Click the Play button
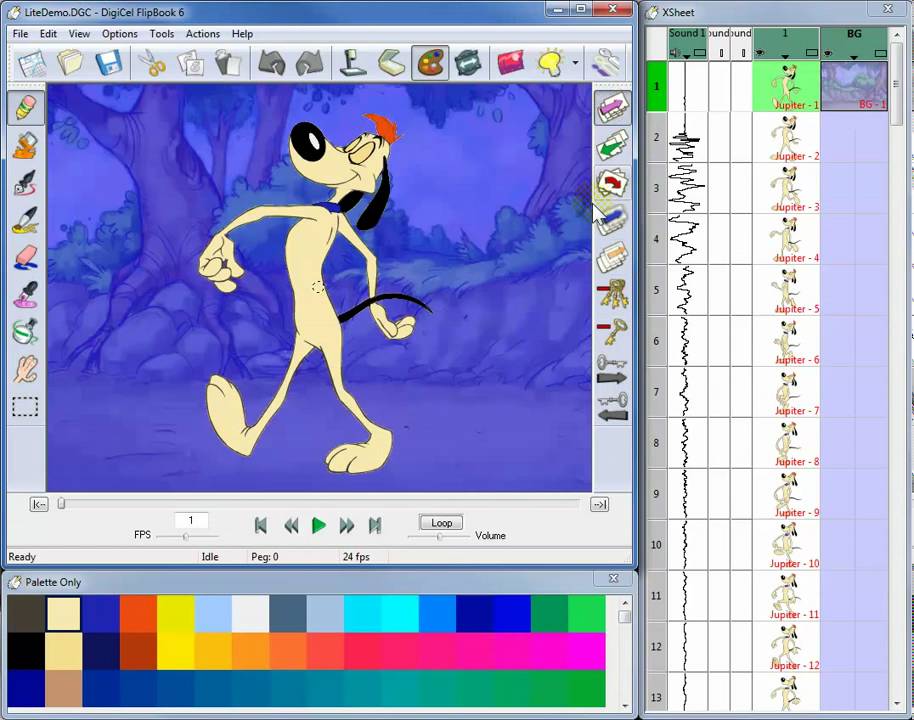Screen dimensions: 914x720 pos(318,526)
